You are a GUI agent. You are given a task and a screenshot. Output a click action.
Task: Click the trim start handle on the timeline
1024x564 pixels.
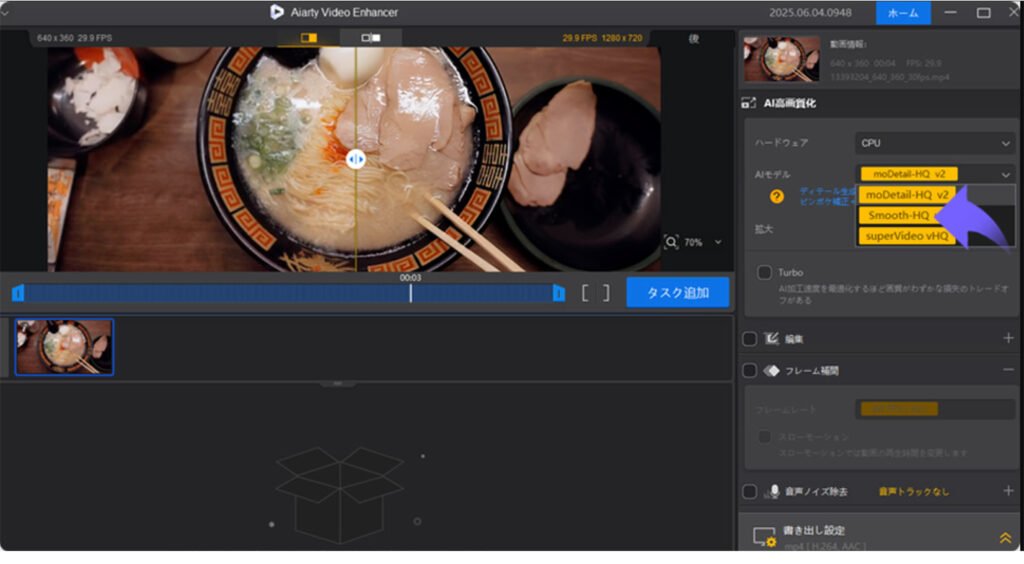(x=18, y=294)
